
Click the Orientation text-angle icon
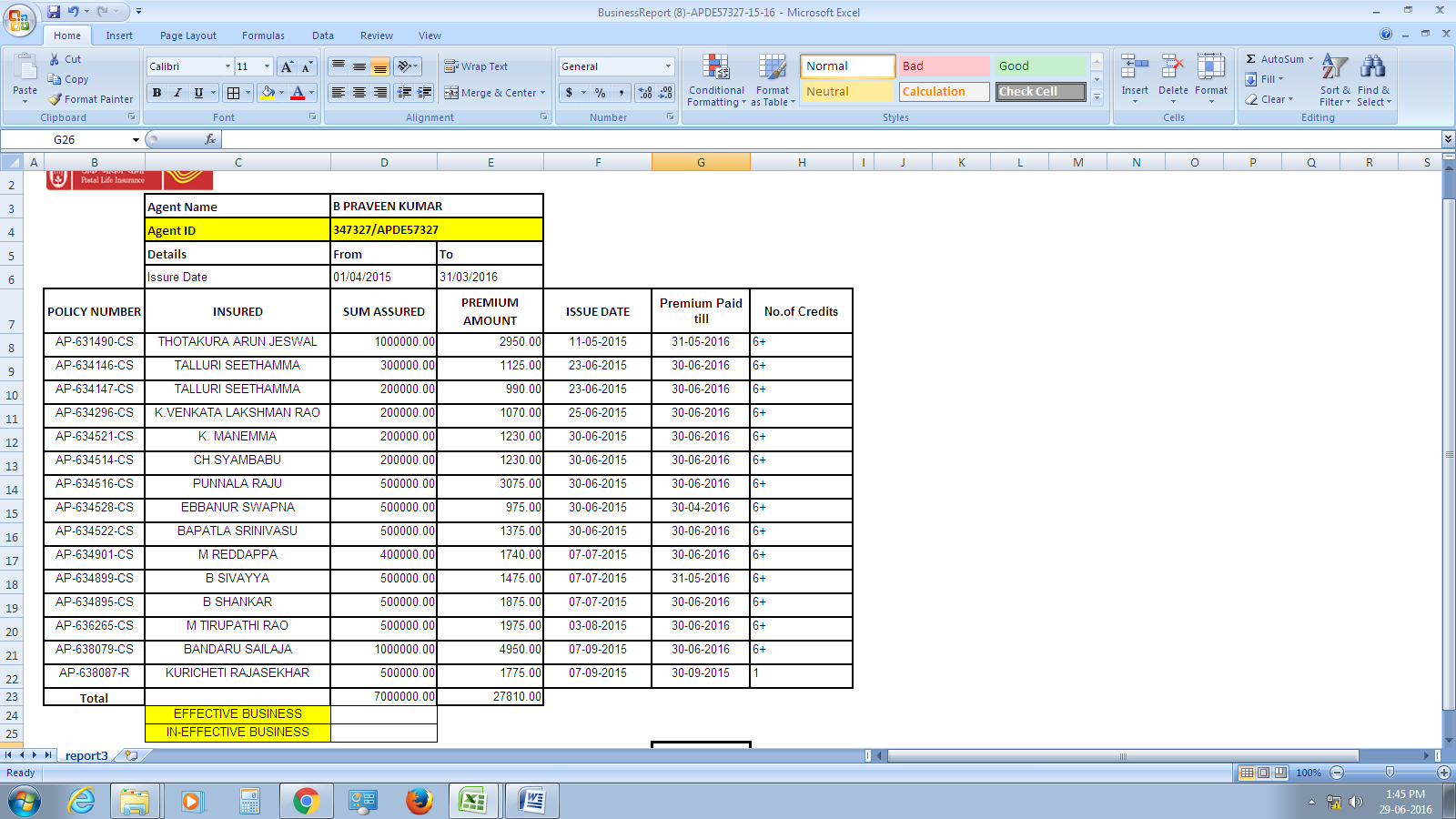404,66
